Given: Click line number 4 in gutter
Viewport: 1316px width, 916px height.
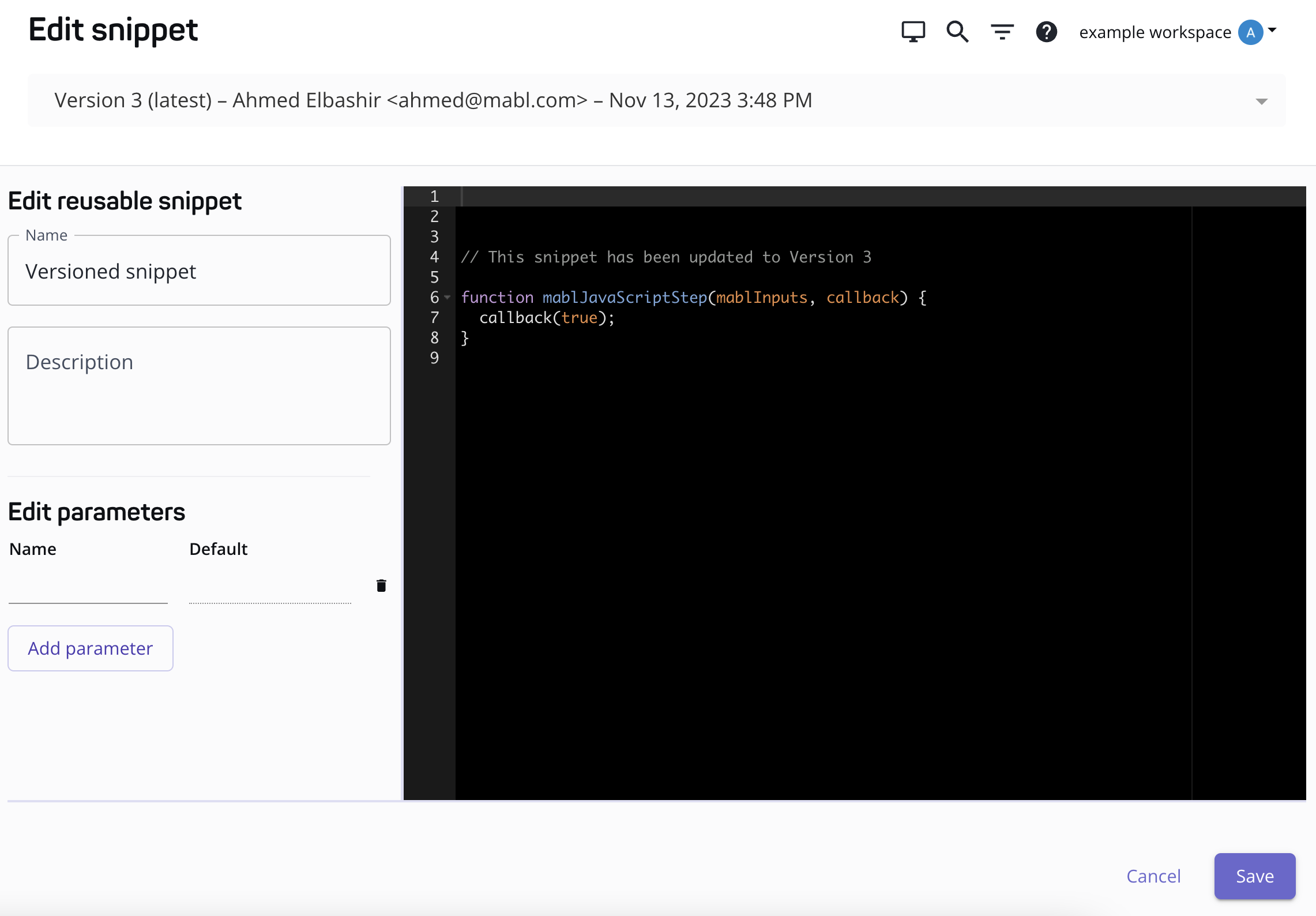Looking at the screenshot, I should (x=434, y=257).
